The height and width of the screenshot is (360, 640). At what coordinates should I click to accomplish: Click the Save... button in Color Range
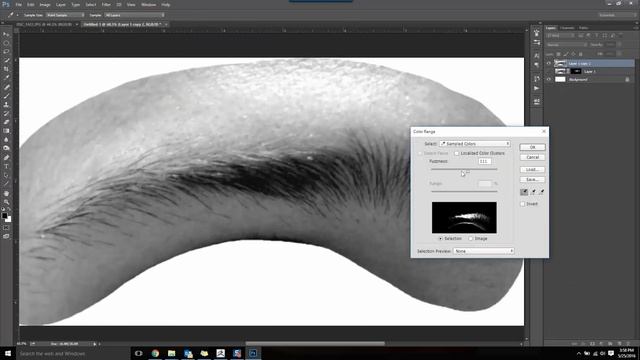(532, 180)
